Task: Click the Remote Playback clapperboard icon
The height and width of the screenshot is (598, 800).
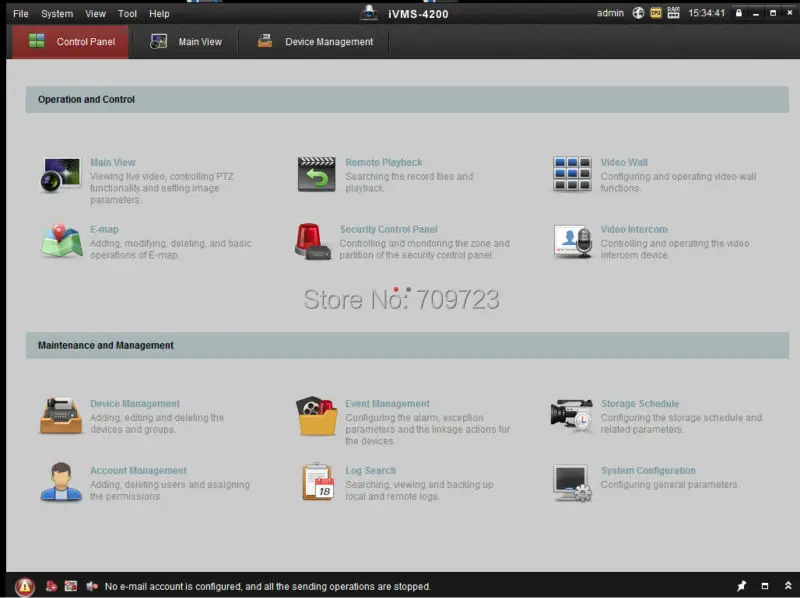Action: coord(316,174)
